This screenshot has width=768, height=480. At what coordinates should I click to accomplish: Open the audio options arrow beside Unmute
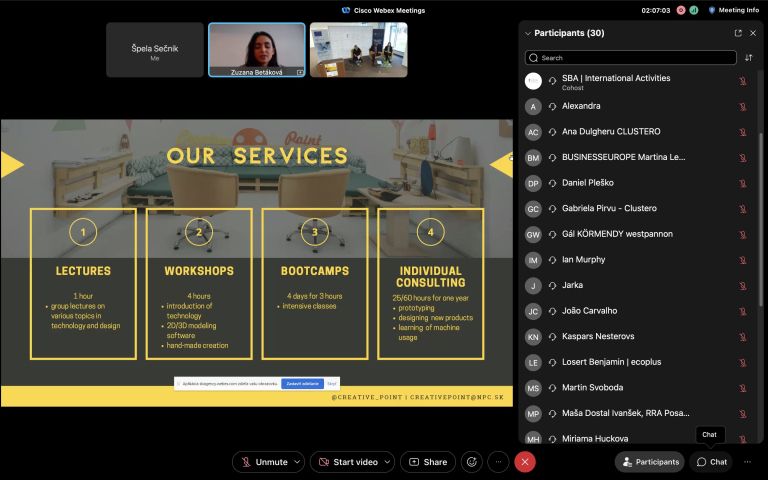pyautogui.click(x=297, y=462)
